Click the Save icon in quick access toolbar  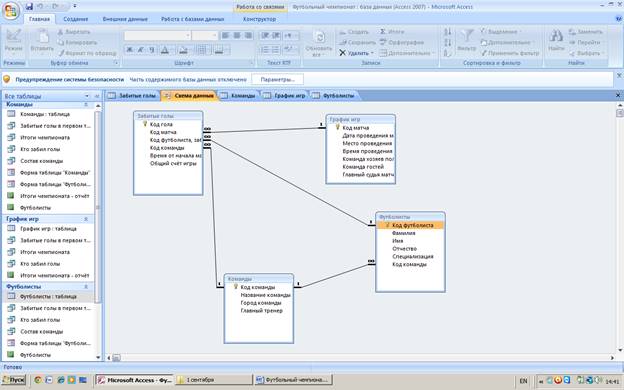29,6
